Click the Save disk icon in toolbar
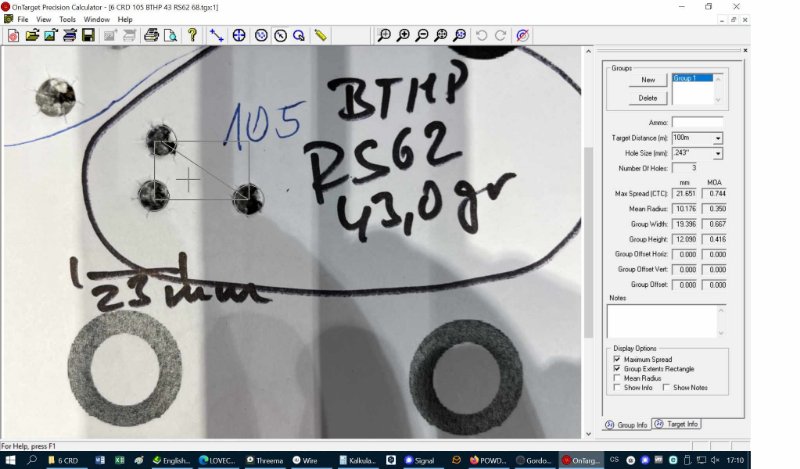This screenshot has width=800, height=469. click(x=88, y=35)
